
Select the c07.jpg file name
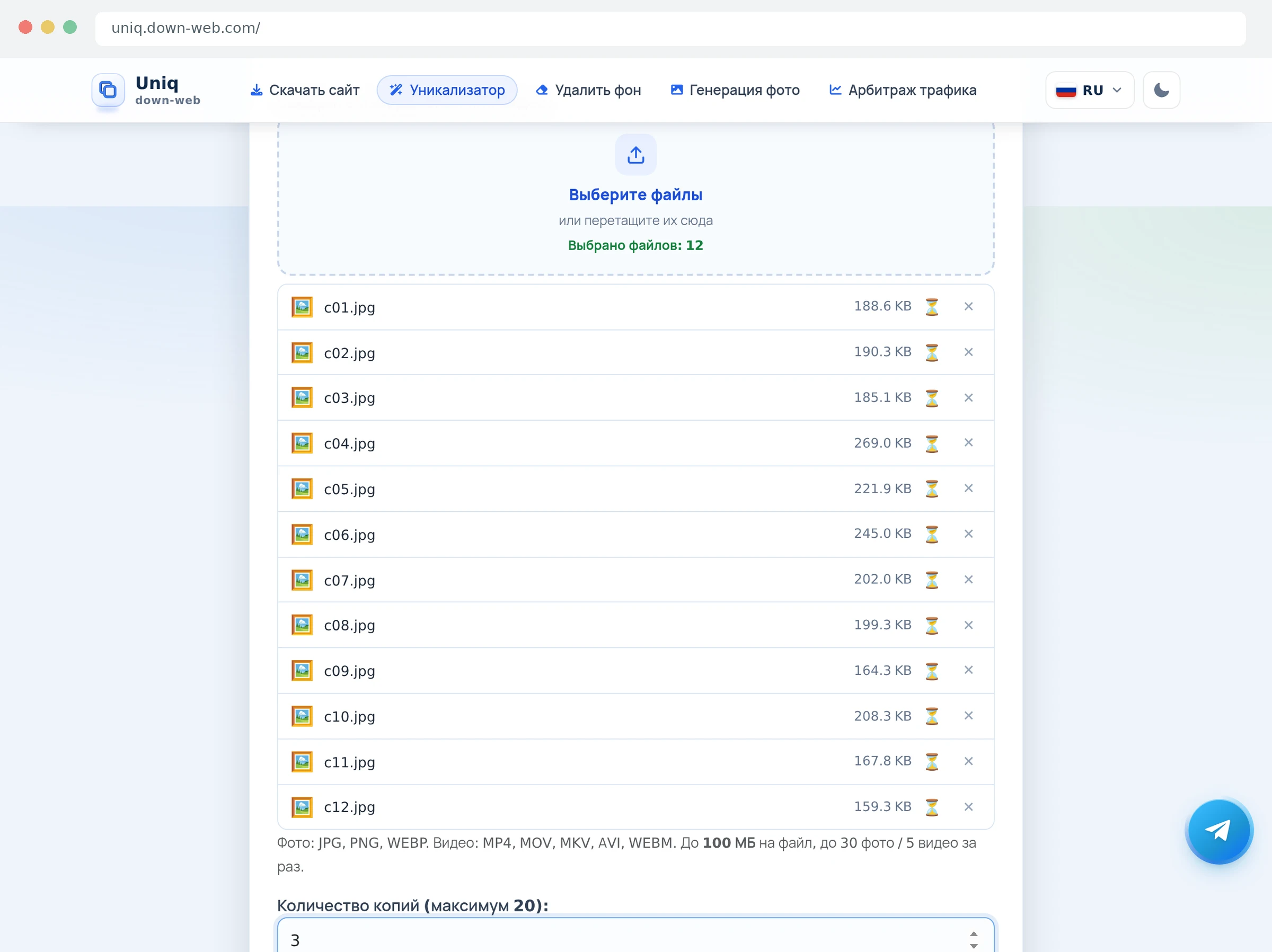point(349,581)
